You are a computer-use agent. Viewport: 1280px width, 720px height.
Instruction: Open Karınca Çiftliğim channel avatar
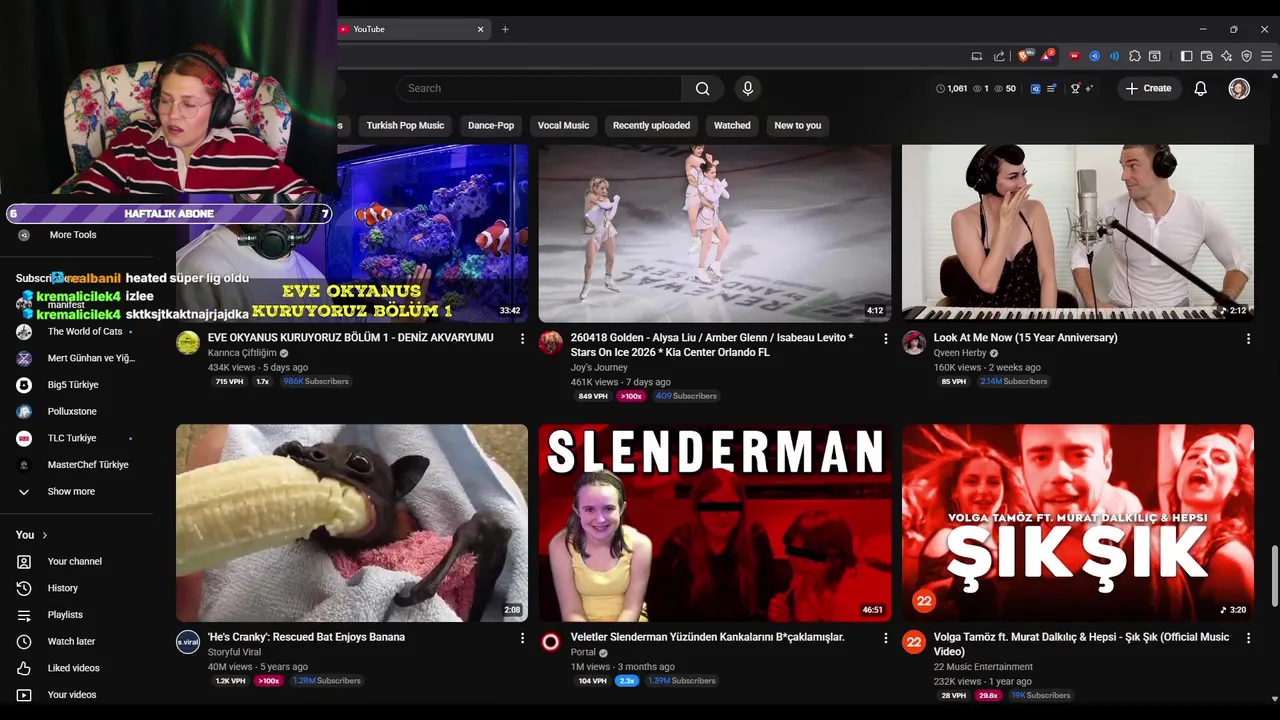pyautogui.click(x=188, y=343)
